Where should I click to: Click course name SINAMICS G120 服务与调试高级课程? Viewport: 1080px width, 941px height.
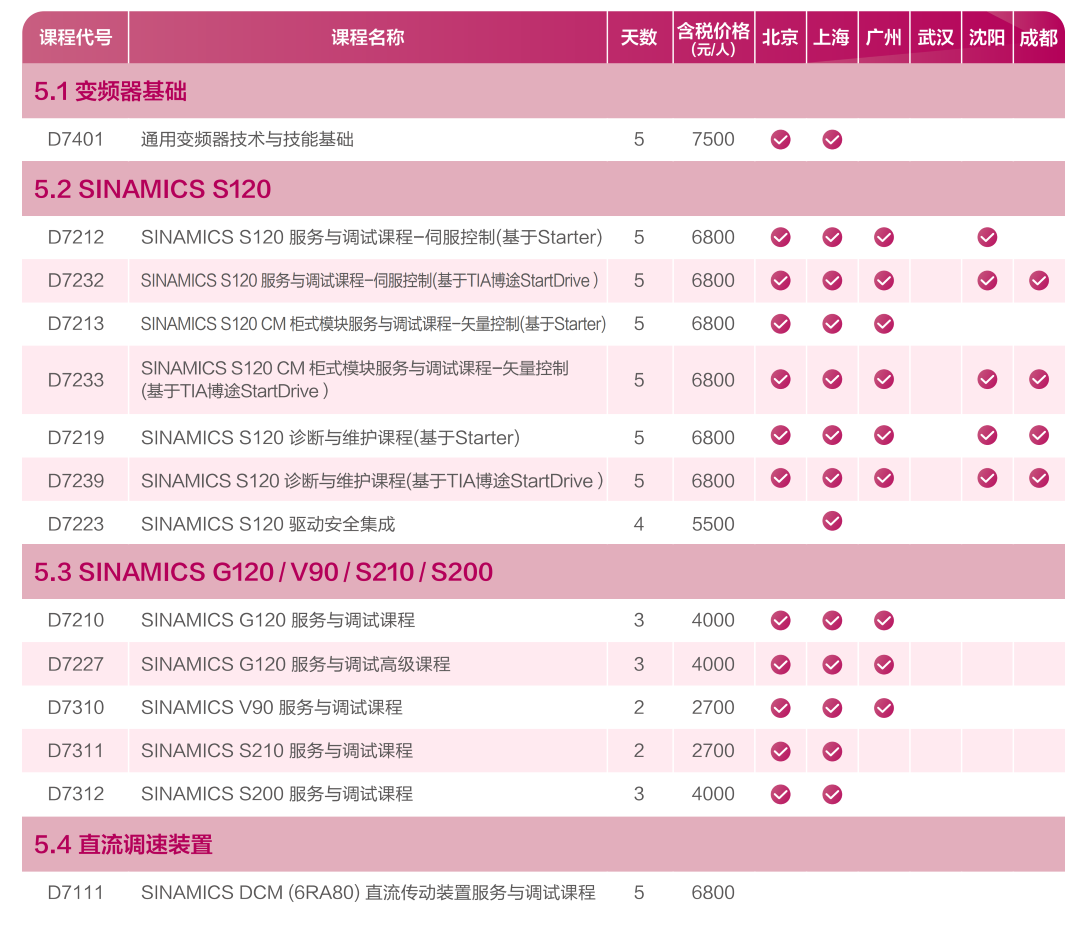[x=295, y=664]
